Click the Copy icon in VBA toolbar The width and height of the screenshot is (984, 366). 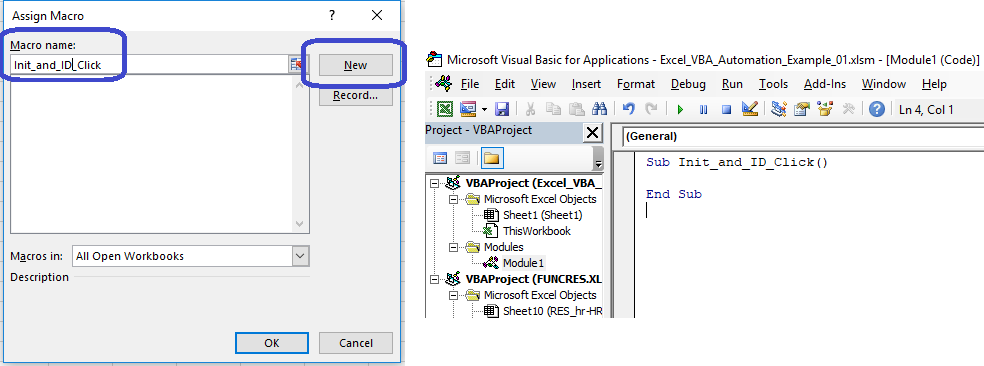coord(554,109)
